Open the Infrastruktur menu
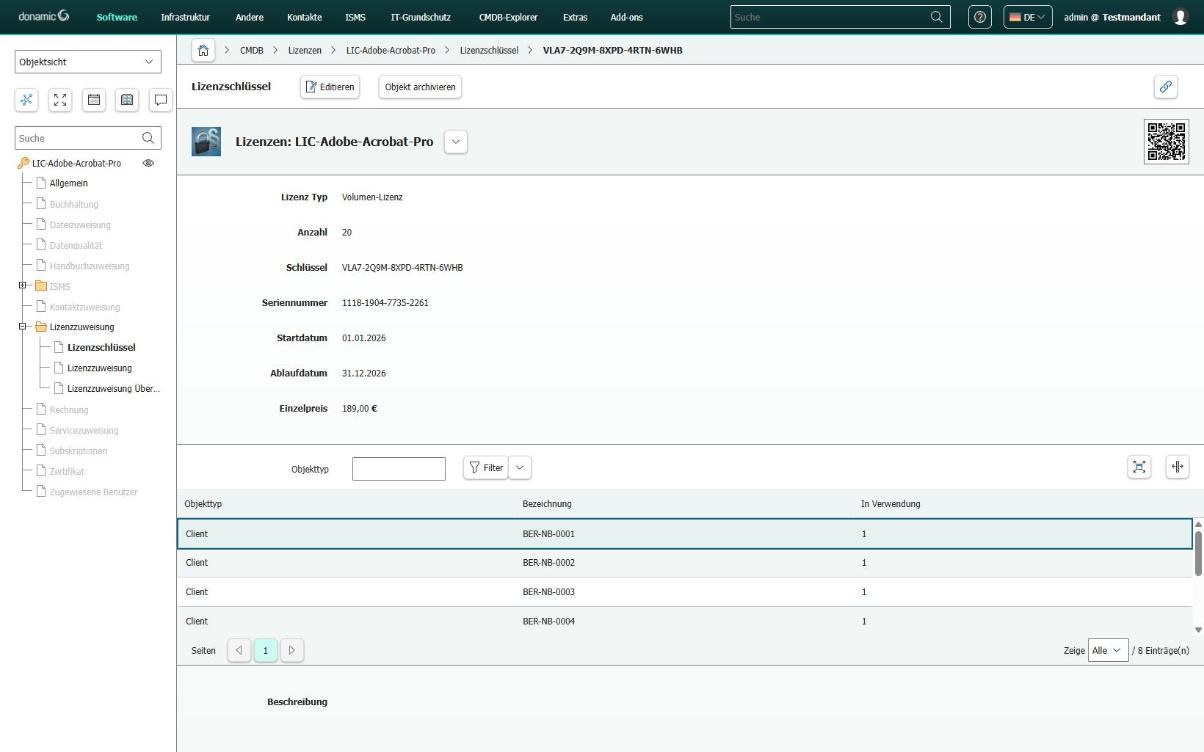The image size is (1204, 752). (185, 17)
